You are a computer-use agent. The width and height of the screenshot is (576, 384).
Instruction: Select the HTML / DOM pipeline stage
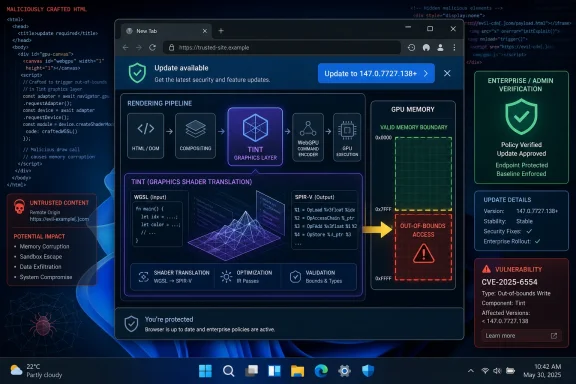(x=145, y=136)
